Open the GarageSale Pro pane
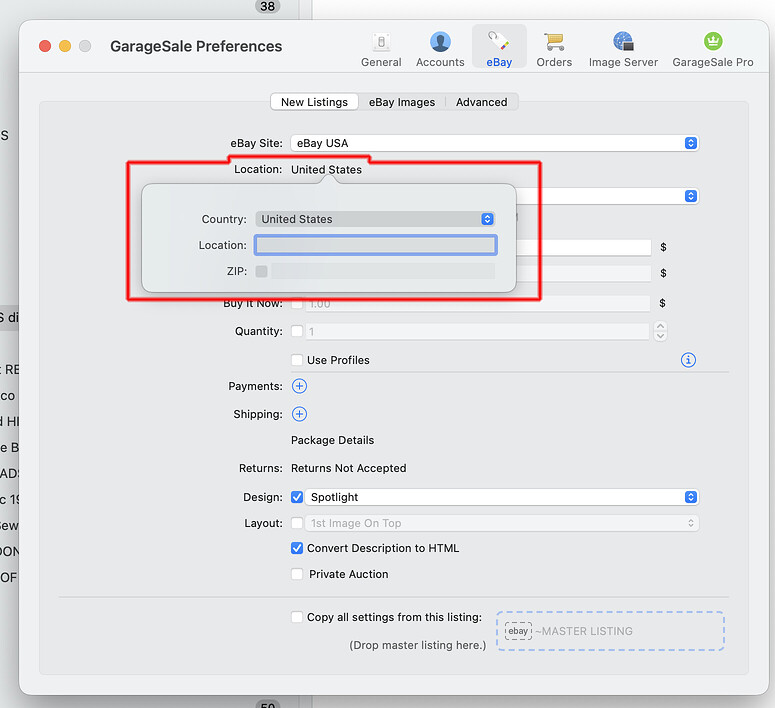775x708 pixels. point(713,49)
